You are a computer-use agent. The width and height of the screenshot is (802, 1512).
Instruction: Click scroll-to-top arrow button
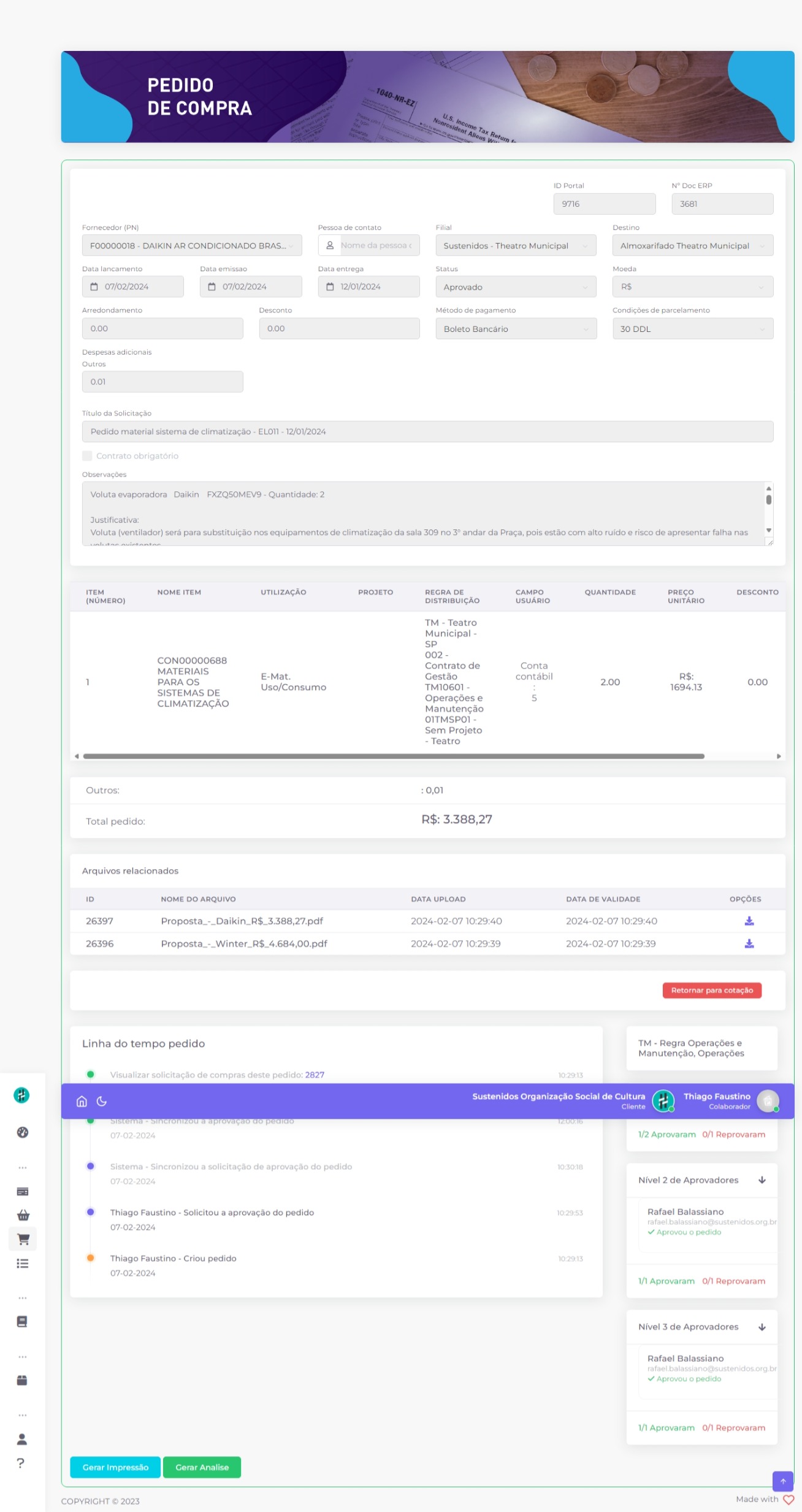pos(783,1481)
